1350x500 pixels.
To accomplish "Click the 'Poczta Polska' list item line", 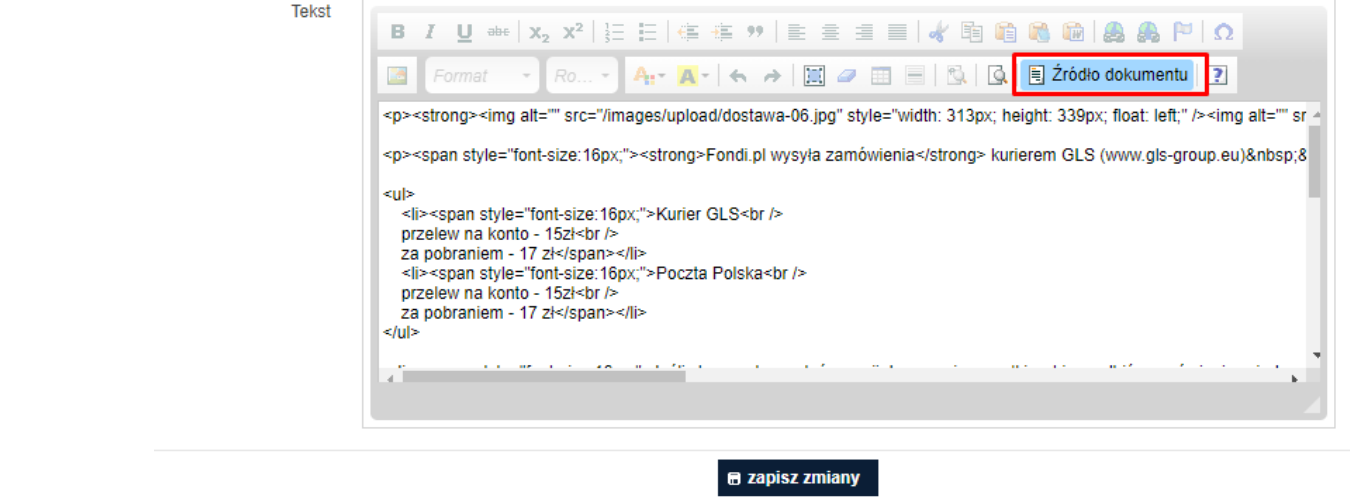I will tap(604, 273).
